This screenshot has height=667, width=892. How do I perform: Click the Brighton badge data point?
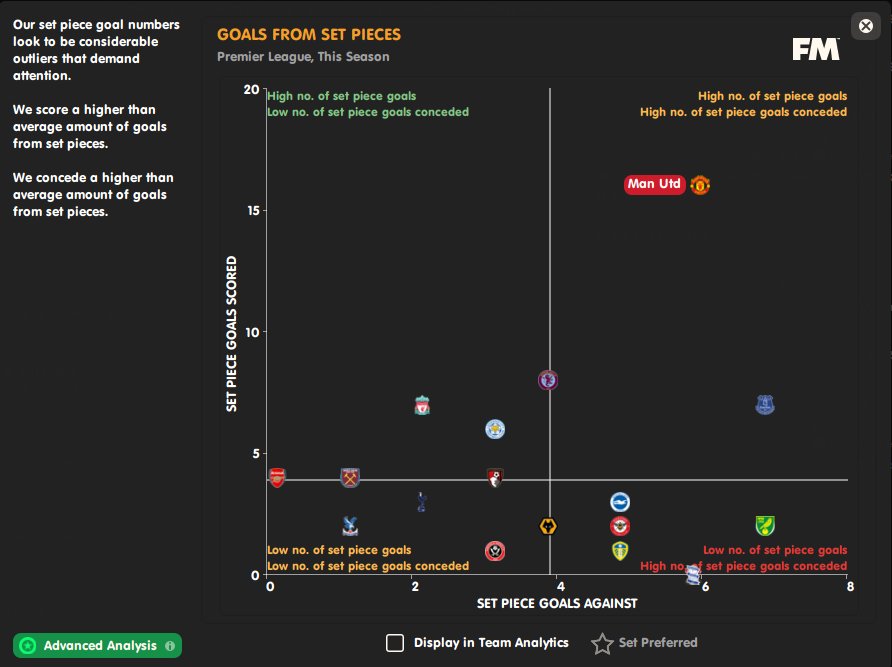click(x=620, y=502)
